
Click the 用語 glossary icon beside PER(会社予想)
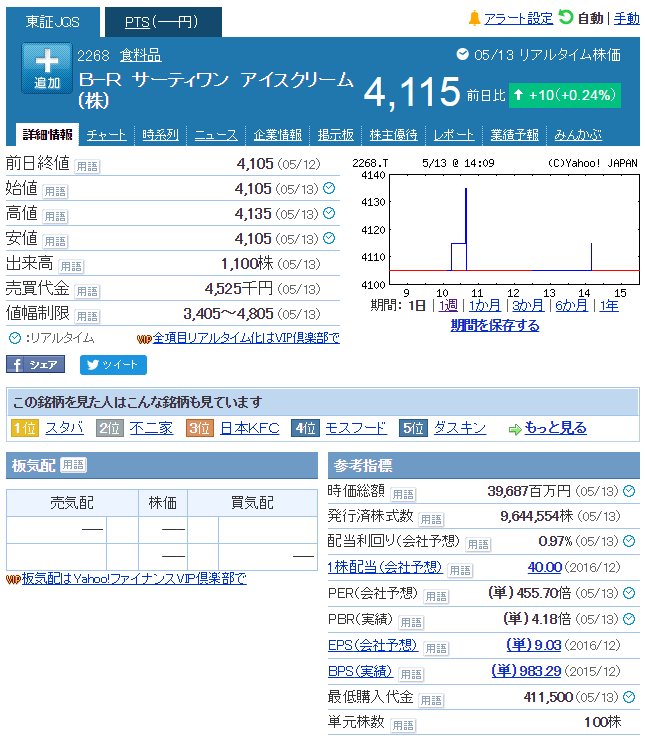(436, 597)
